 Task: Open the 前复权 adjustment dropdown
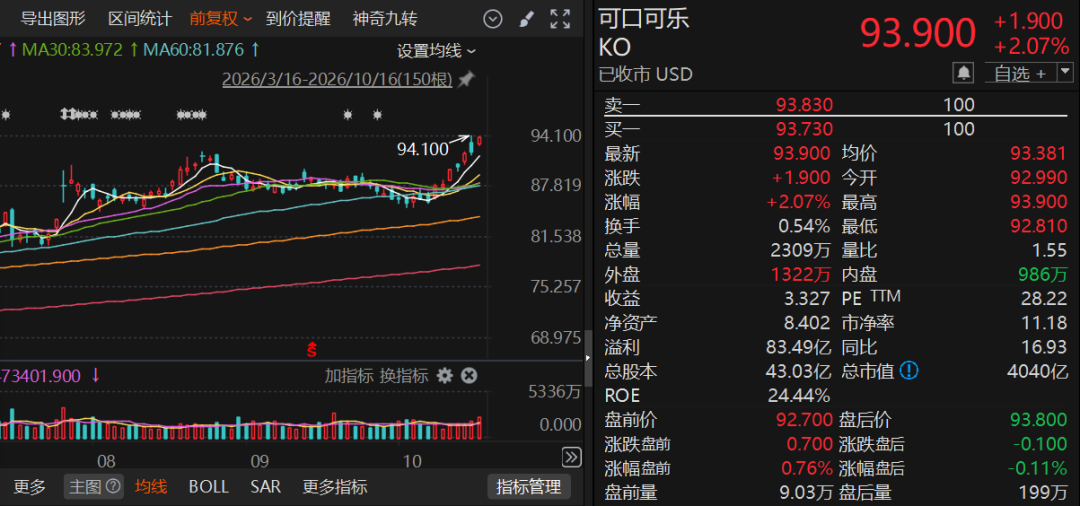pos(221,19)
